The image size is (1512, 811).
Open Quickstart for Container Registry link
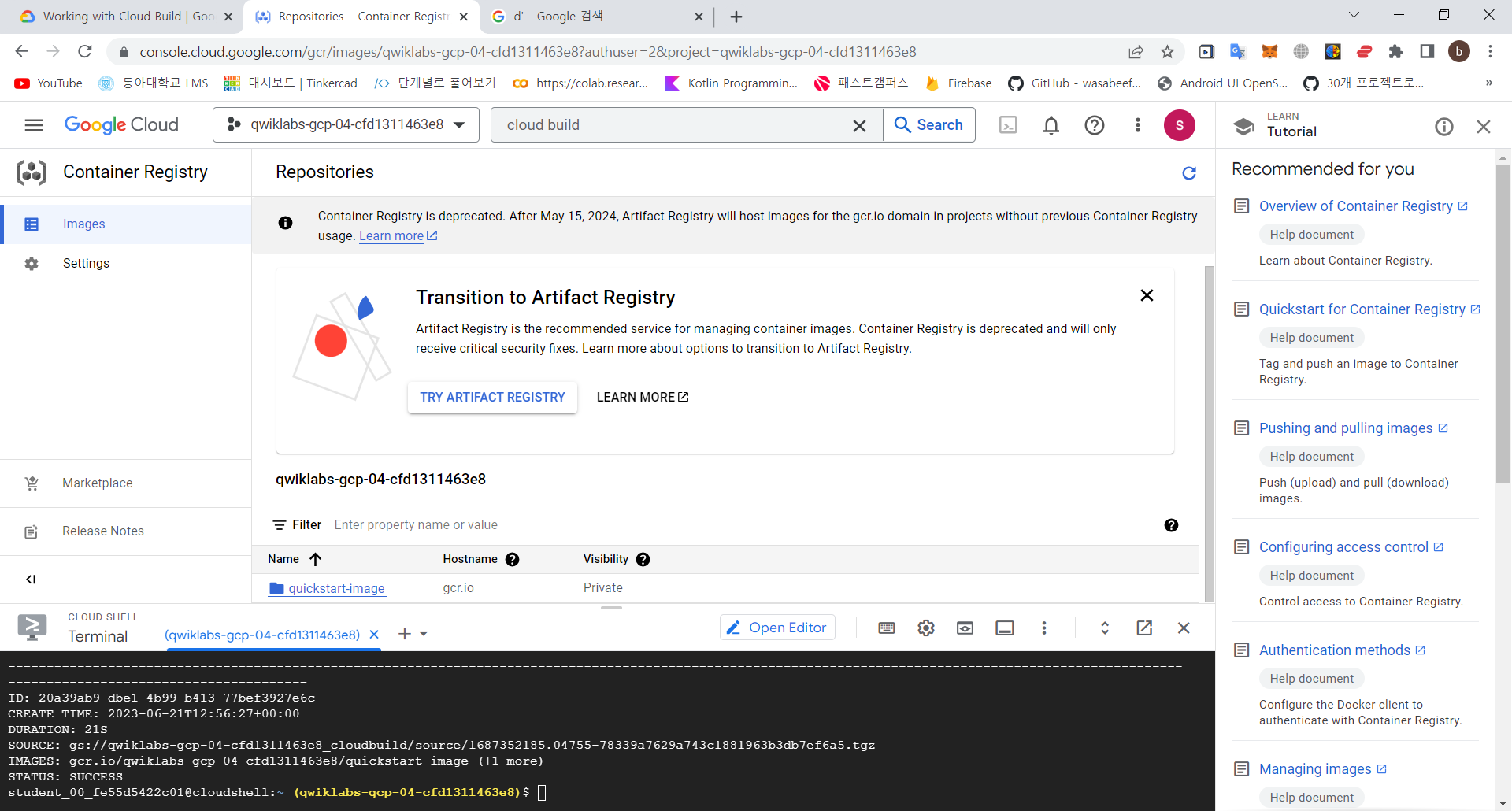(1369, 309)
